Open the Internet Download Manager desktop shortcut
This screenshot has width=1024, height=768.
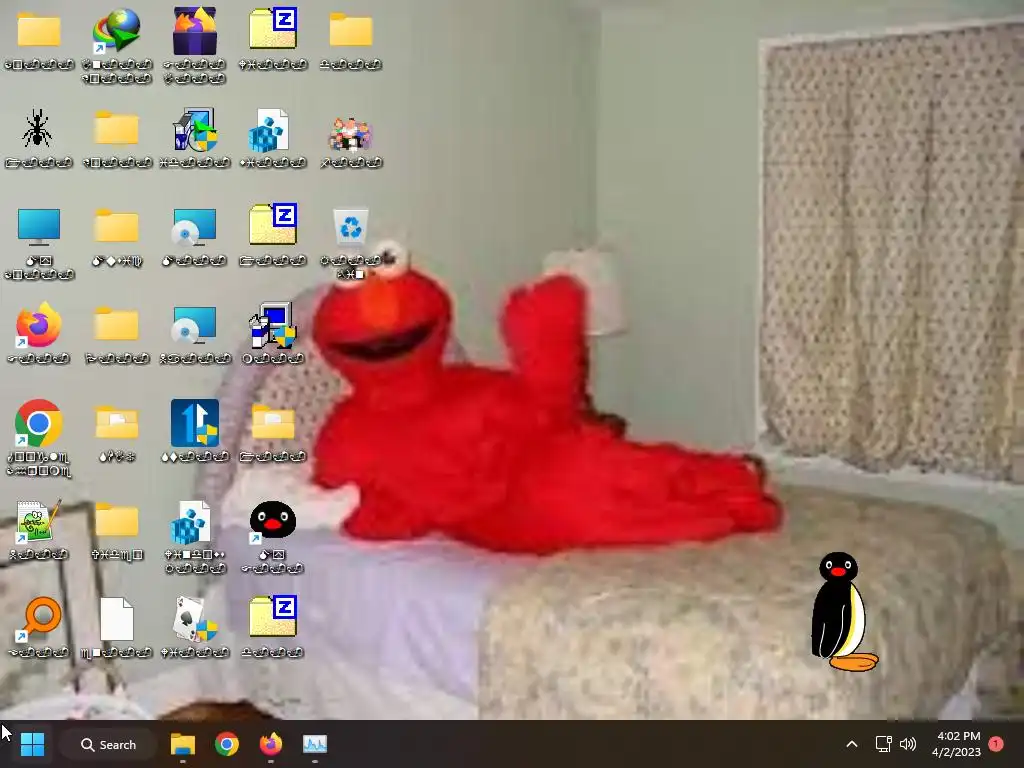point(116,30)
